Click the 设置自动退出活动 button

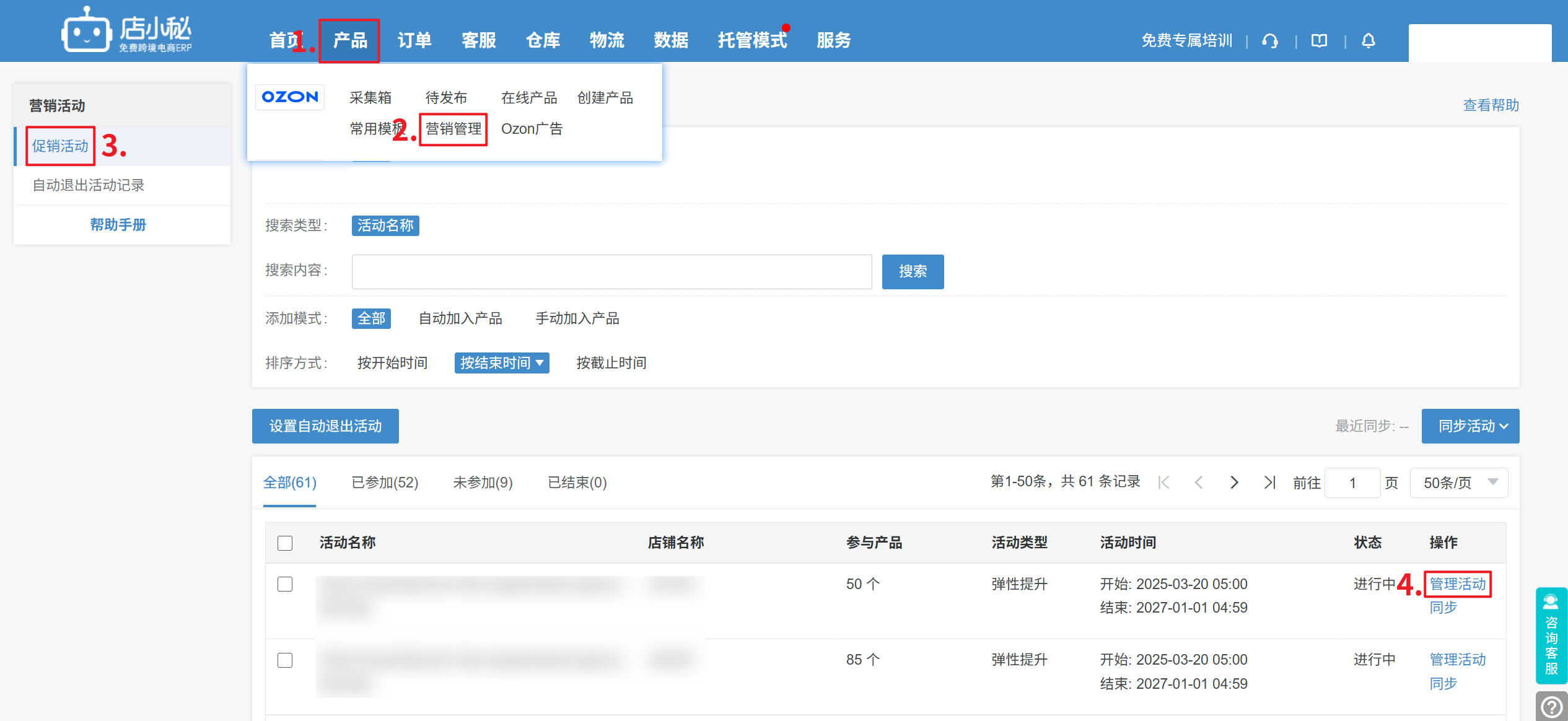(x=325, y=426)
